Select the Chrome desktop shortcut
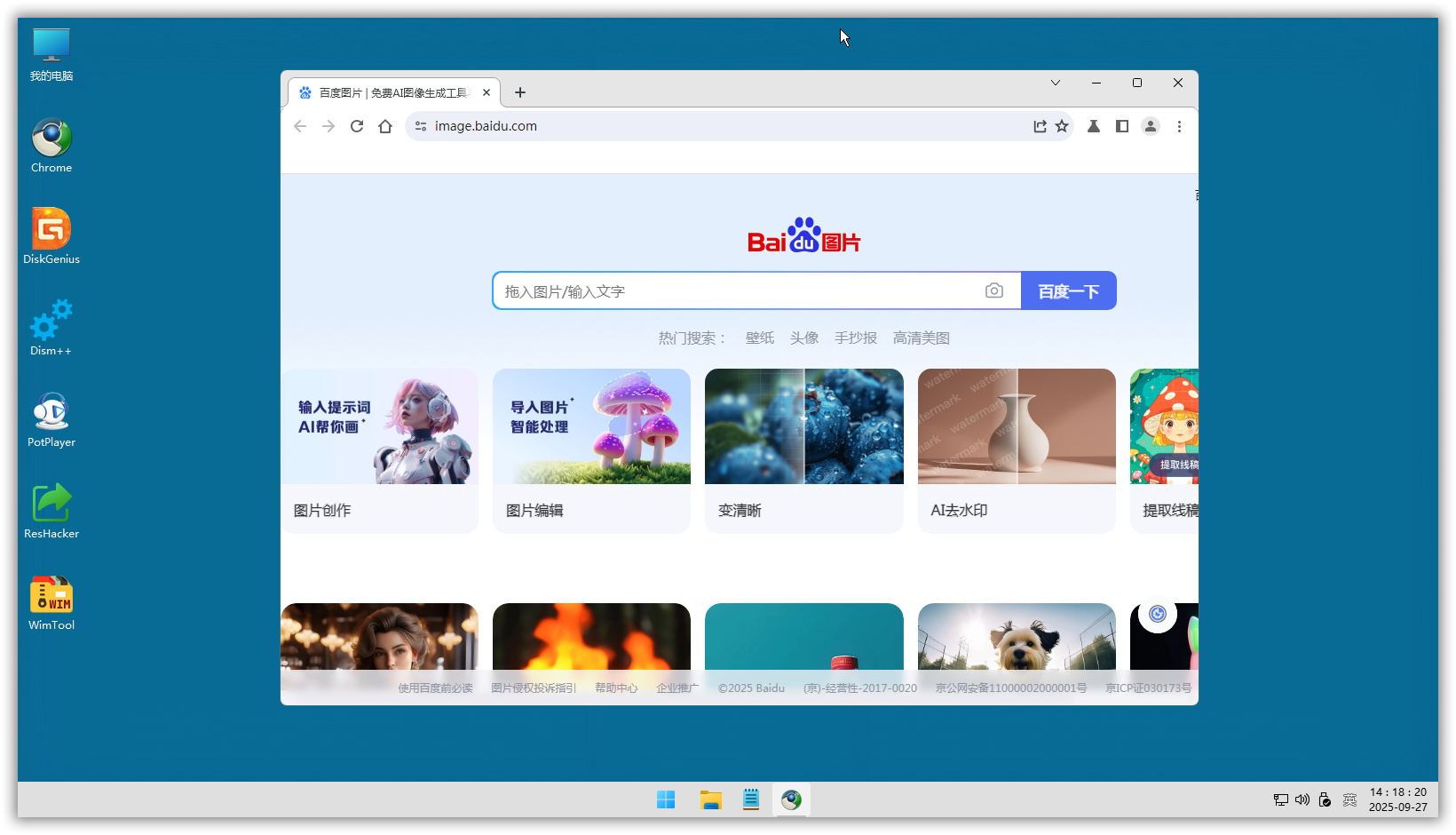This screenshot has width=1456, height=835. click(51, 146)
